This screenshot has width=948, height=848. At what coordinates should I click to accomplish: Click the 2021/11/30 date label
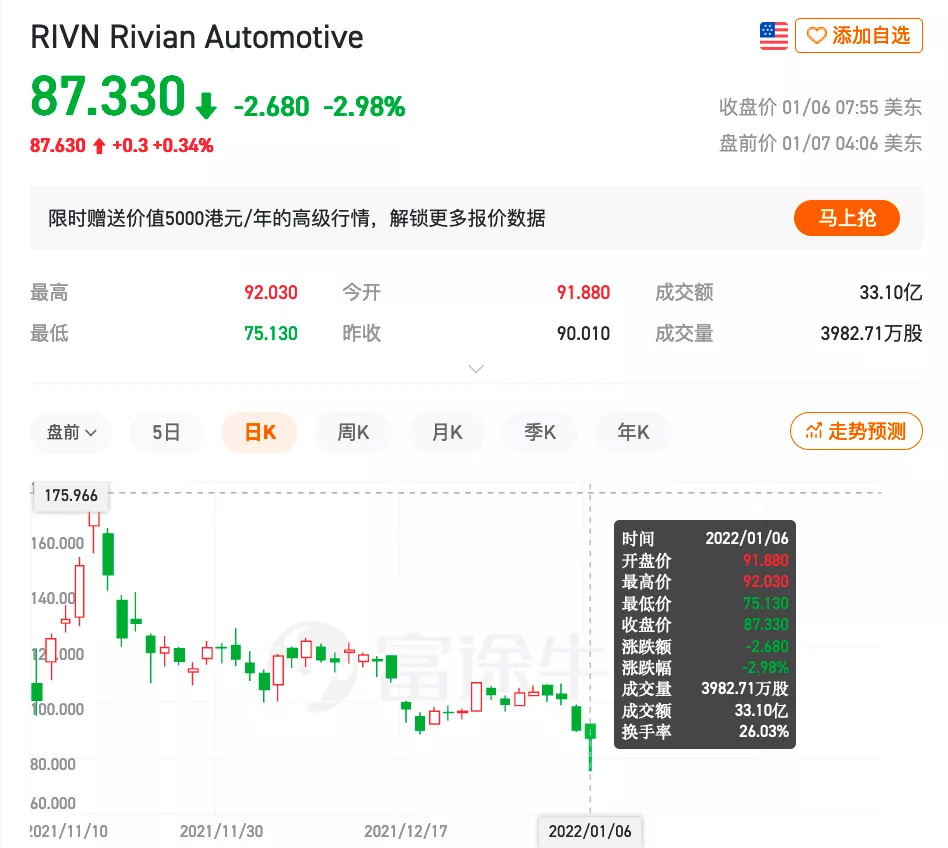(221, 831)
